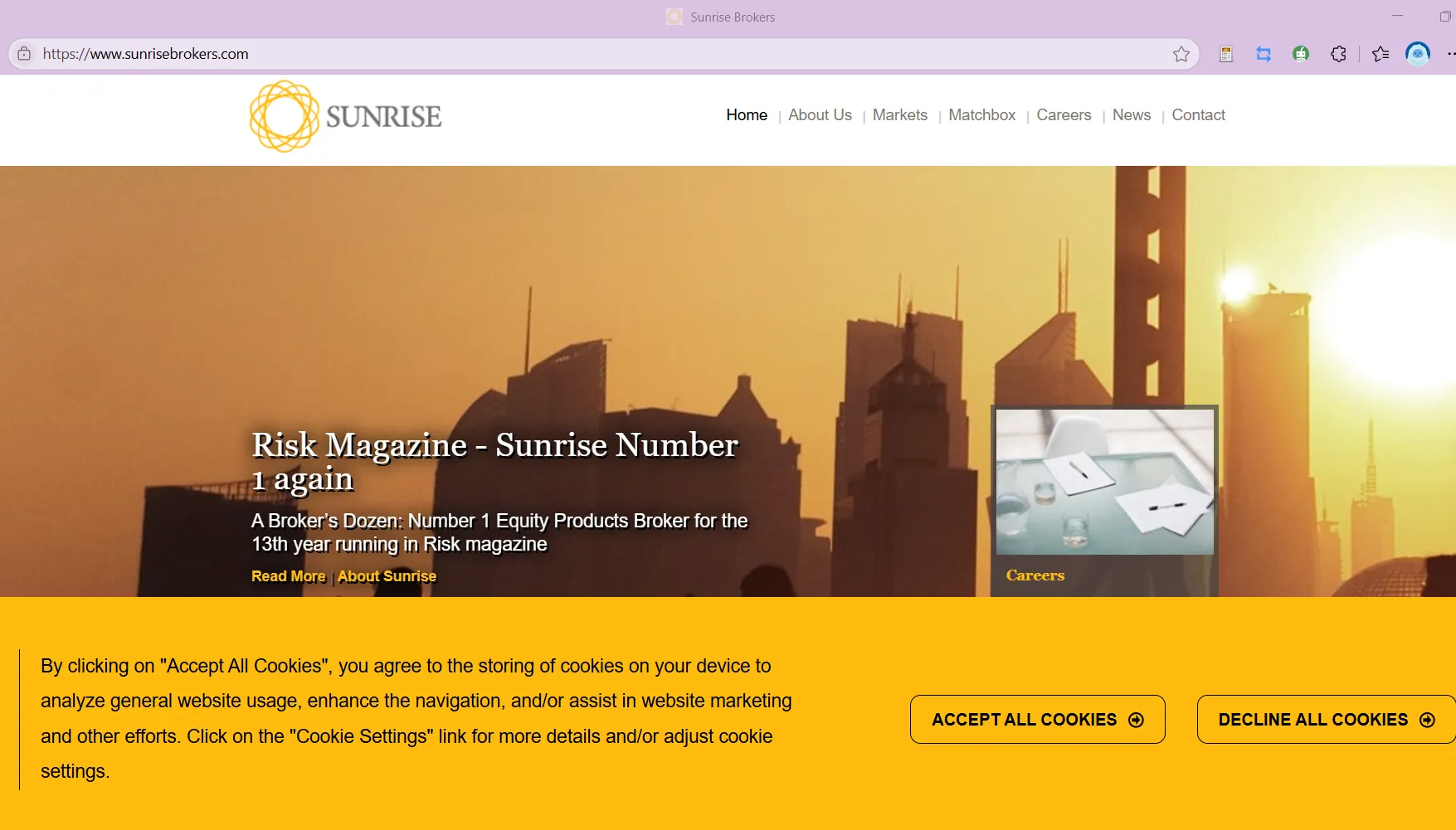Bookmark this page with the star icon
Viewport: 1456px width, 830px height.
1181,54
